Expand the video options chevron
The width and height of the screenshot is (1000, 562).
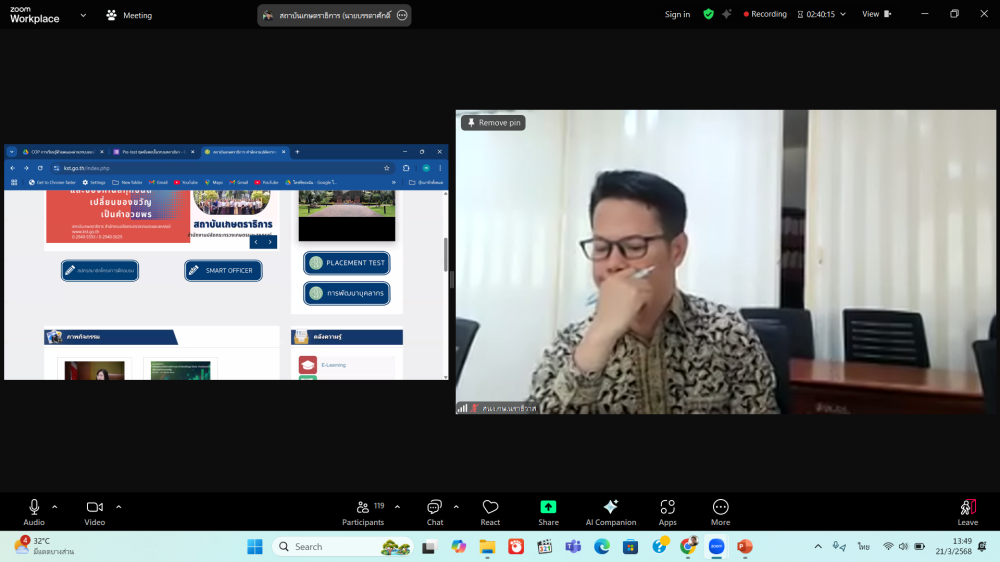click(118, 506)
